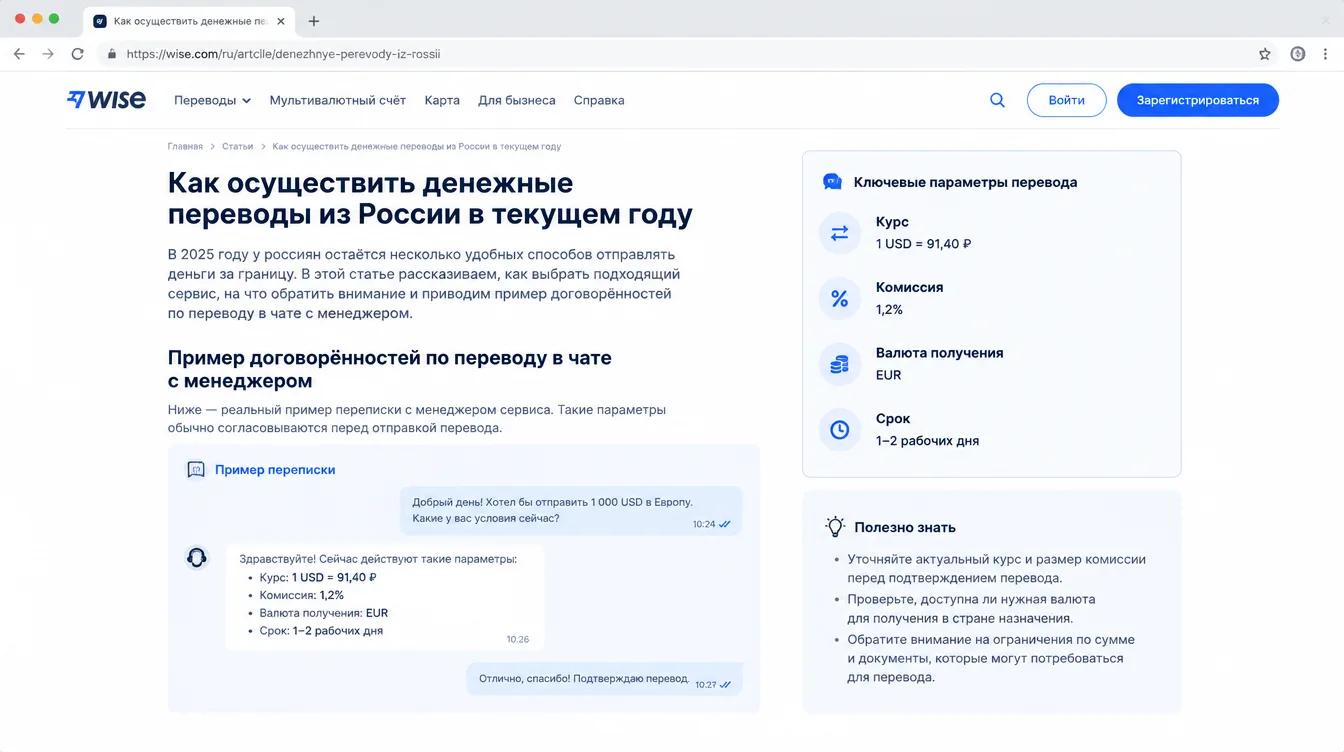Open Мультивалютный счёт menu item

pos(338,100)
